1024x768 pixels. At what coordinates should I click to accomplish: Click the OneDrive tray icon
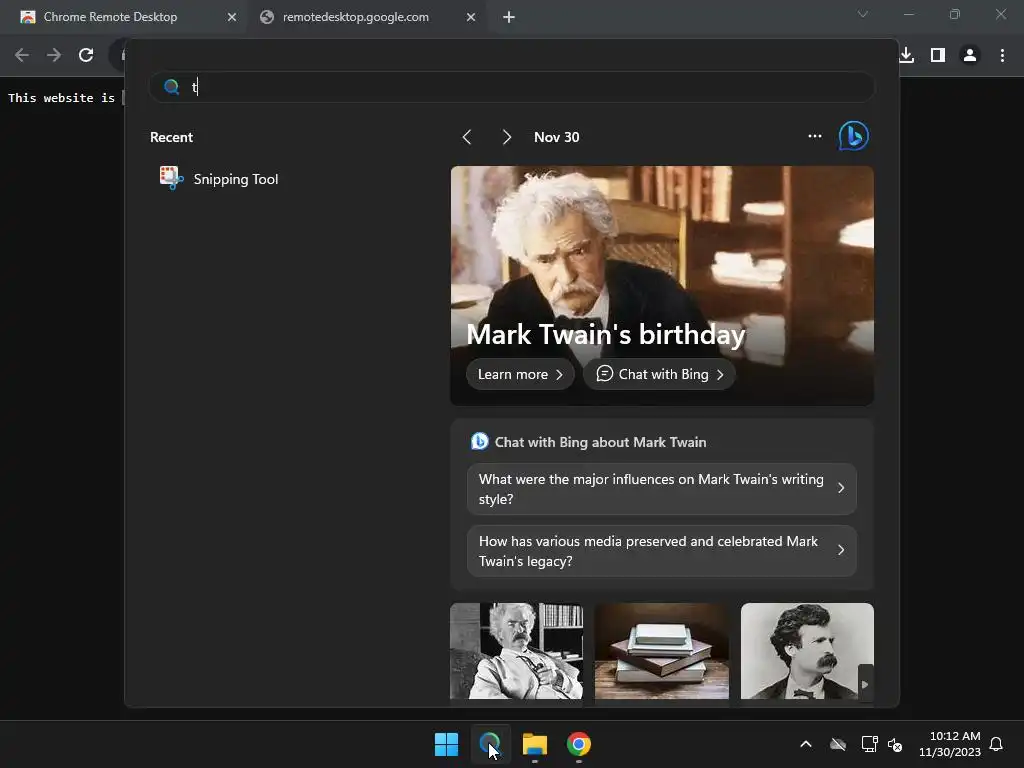838,744
